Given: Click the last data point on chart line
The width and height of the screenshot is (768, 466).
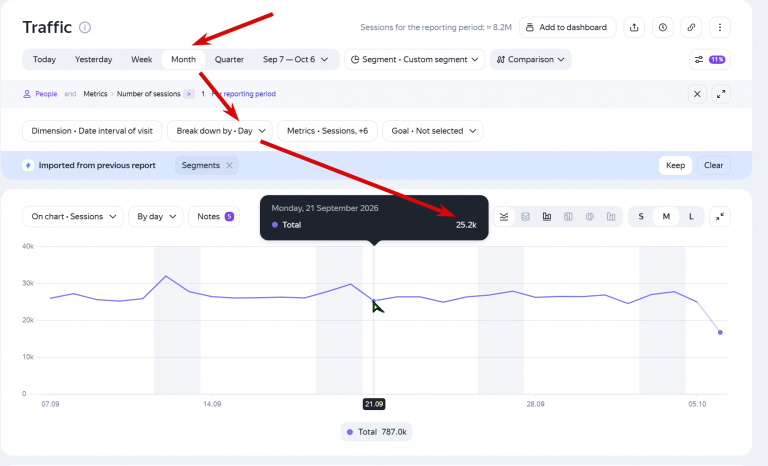Looking at the screenshot, I should click(x=720, y=333).
